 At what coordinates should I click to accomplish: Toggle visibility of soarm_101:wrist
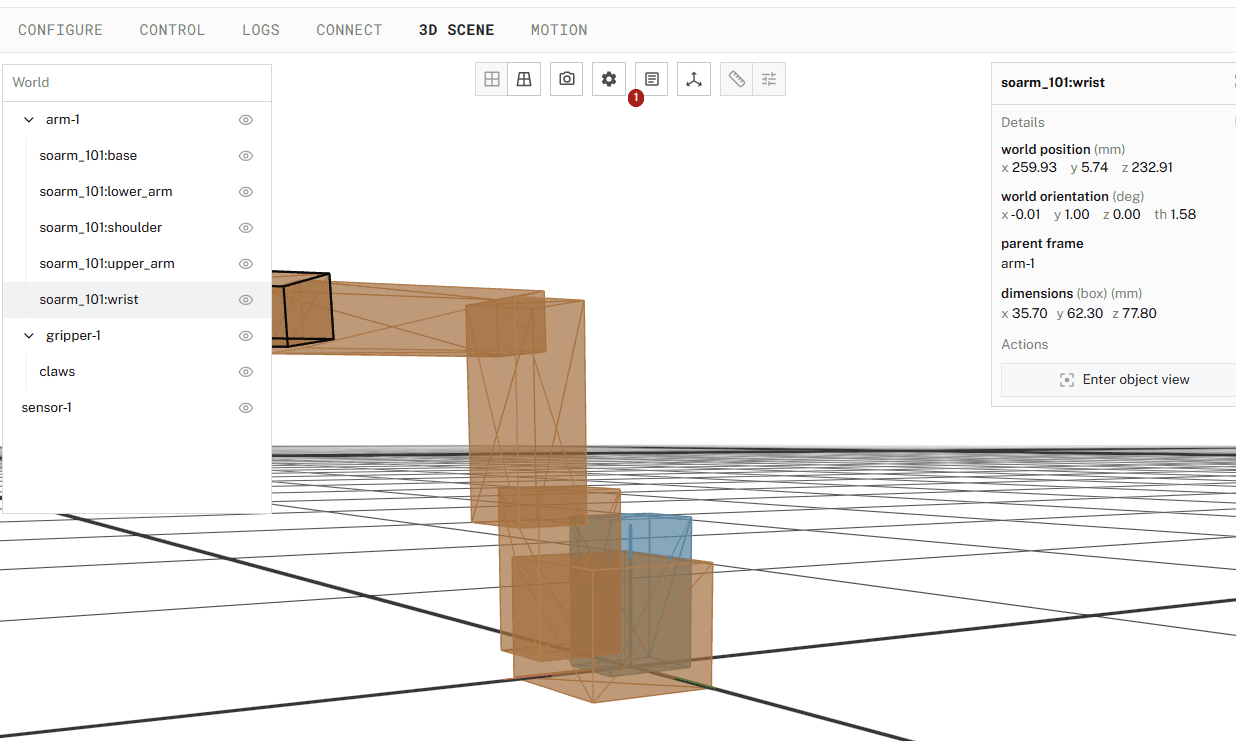click(246, 300)
